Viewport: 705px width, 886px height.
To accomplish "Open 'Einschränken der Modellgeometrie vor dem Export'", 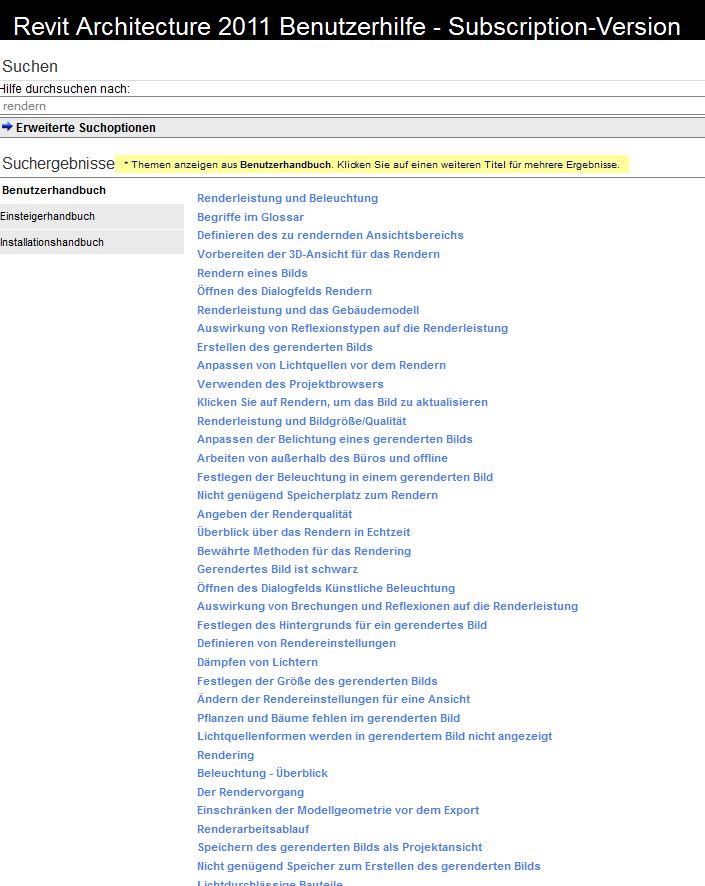I will click(338, 810).
